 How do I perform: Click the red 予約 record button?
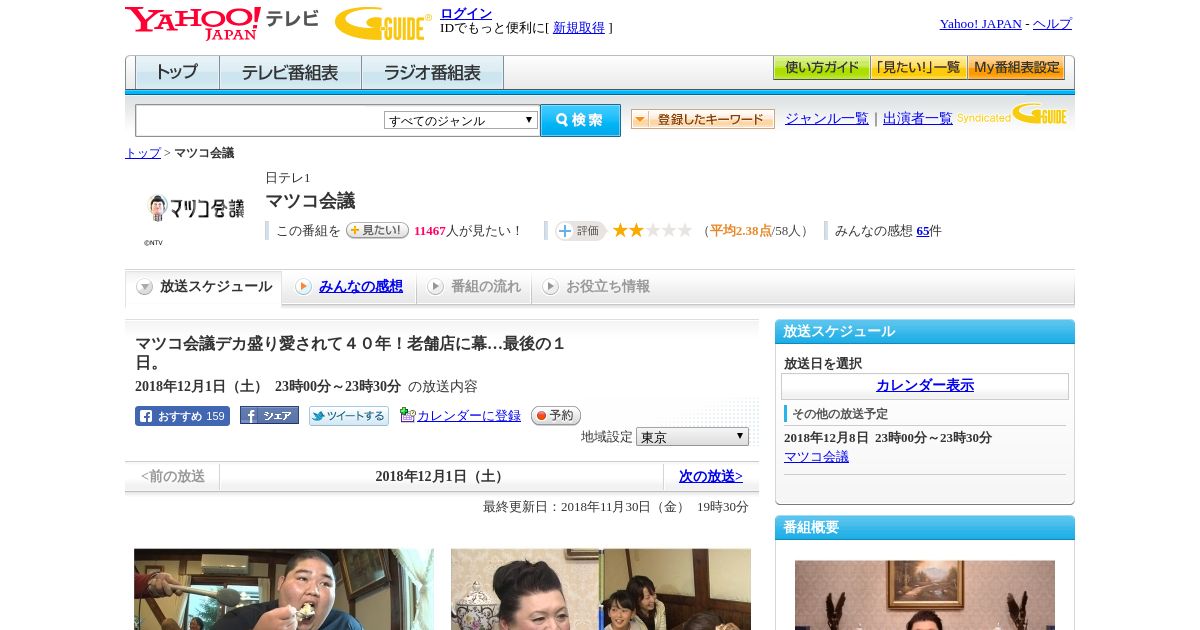[x=555, y=415]
